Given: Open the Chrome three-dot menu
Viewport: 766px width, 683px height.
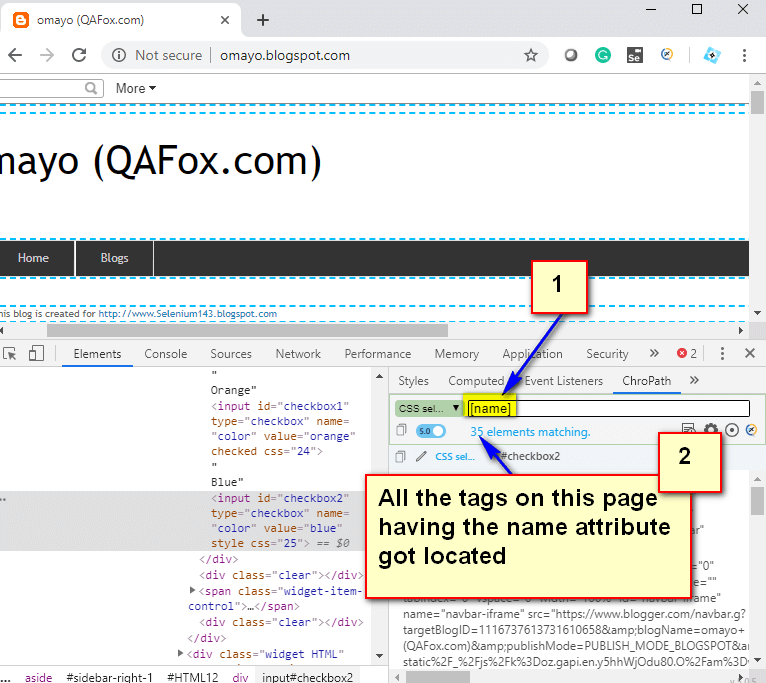Looking at the screenshot, I should [x=744, y=55].
